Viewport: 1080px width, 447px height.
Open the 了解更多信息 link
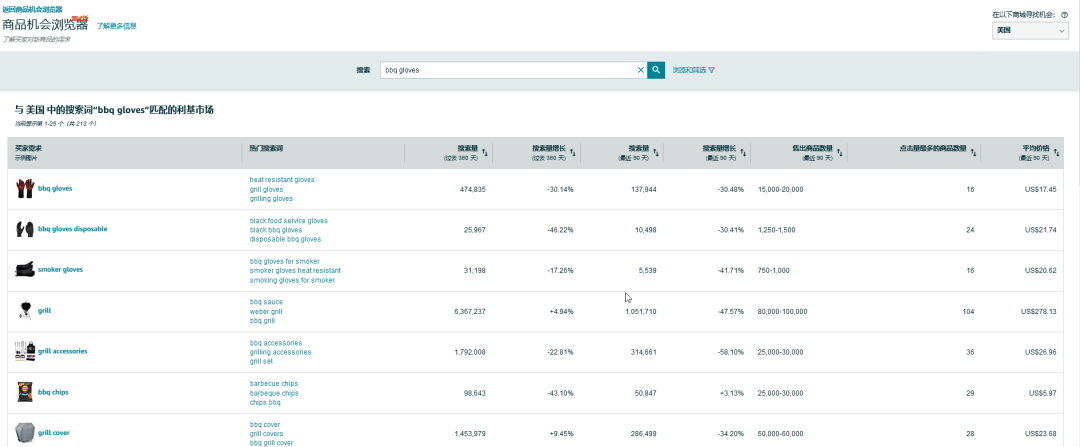[116, 25]
